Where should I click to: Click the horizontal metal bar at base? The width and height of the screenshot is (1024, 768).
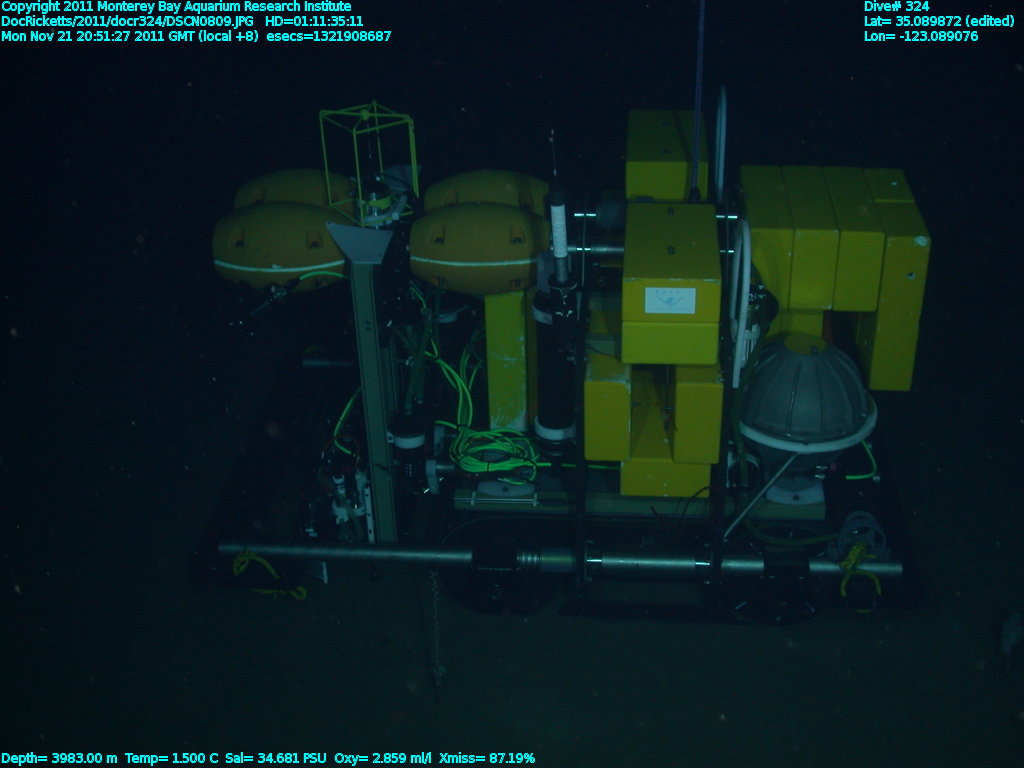[560, 560]
